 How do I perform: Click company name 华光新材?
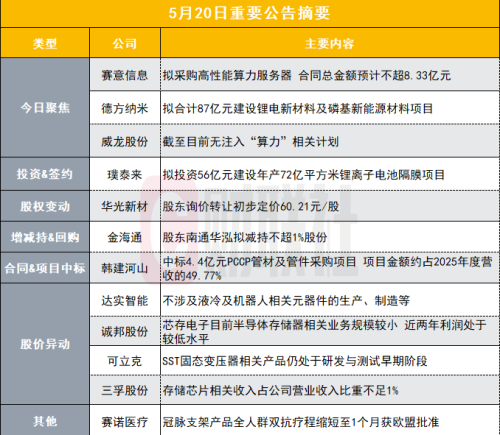pyautogui.click(x=125, y=207)
